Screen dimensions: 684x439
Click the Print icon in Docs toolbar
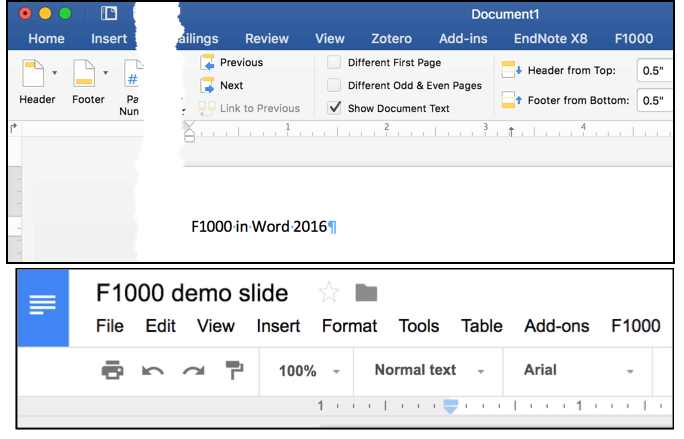113,370
